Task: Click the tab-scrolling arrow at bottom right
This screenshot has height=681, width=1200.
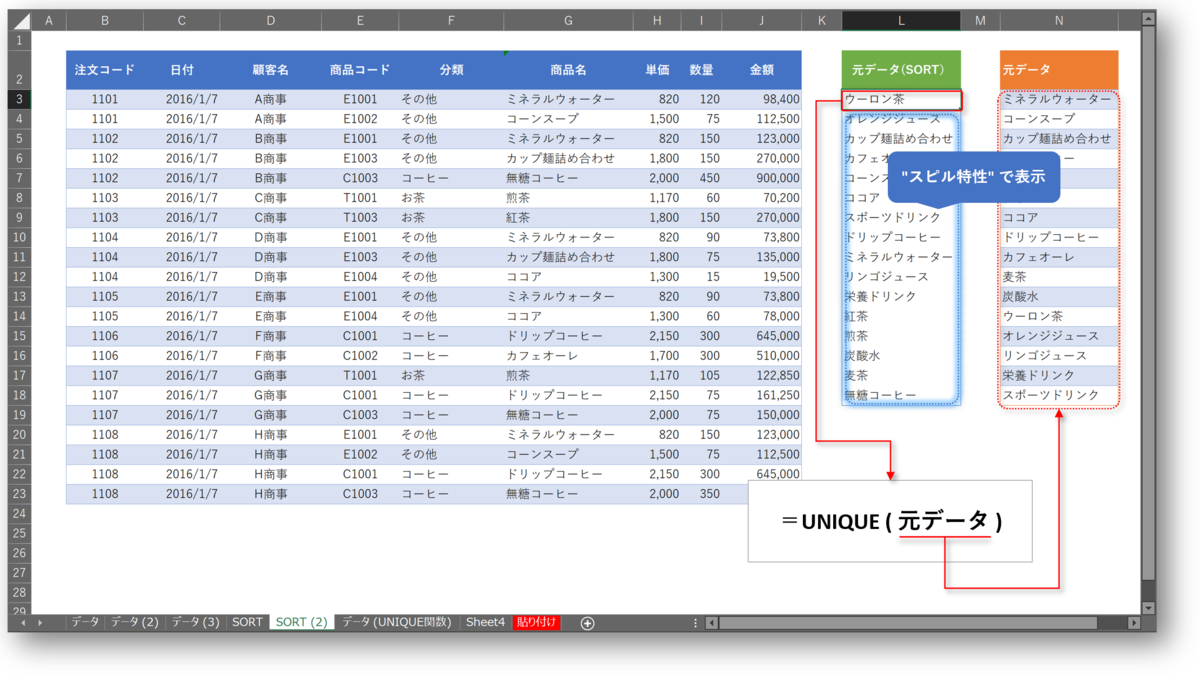Action: [712, 622]
